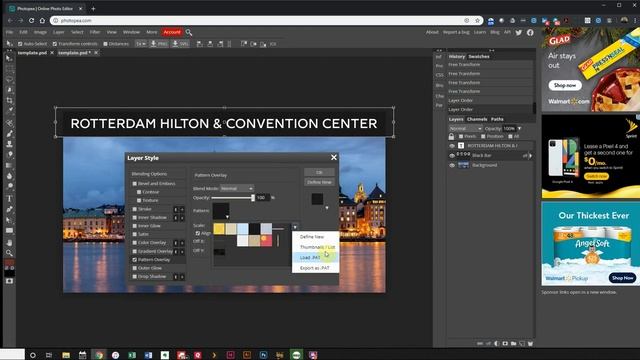Hide the Background layer
This screenshot has width=640, height=360.
pos(452,165)
